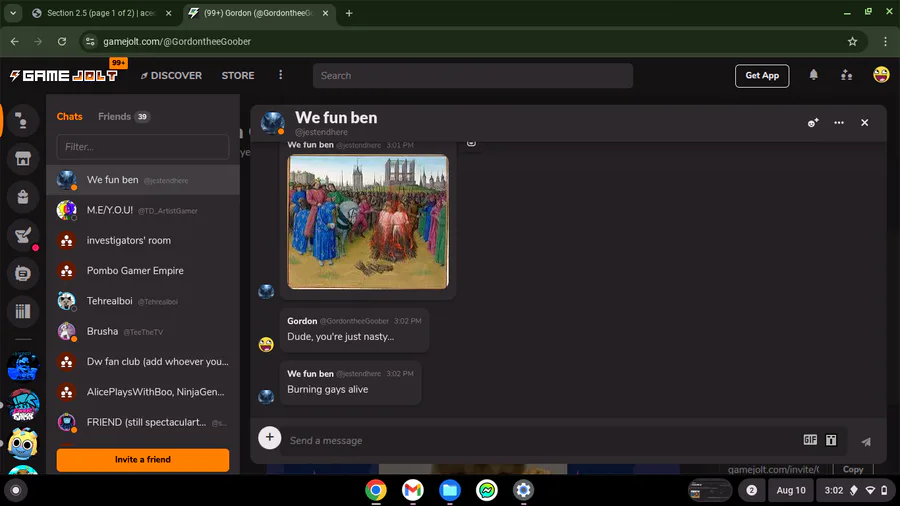The width and height of the screenshot is (900, 506).
Task: Open the DISCOVER menu item
Action: pos(172,75)
